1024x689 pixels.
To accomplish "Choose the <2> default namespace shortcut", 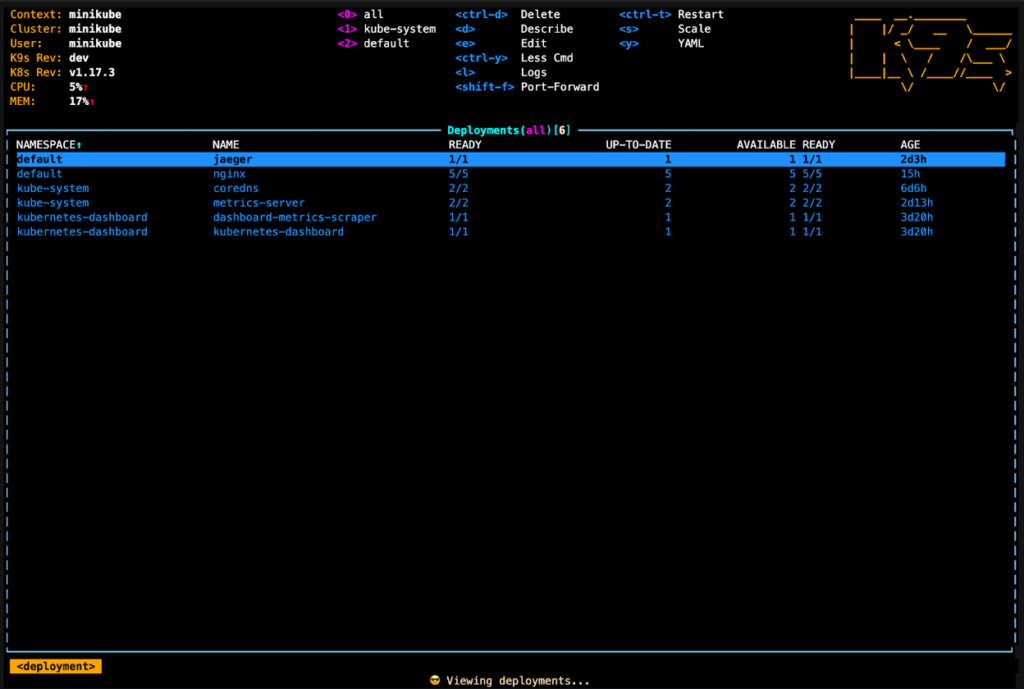I will 374,43.
